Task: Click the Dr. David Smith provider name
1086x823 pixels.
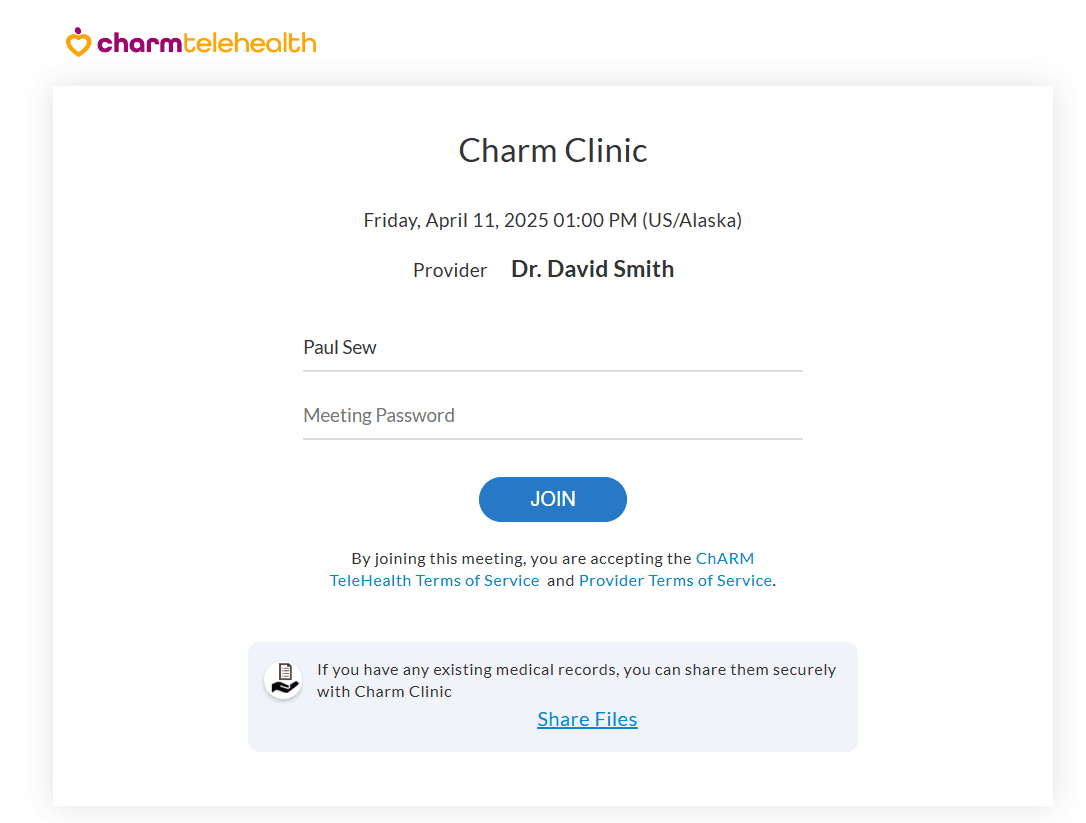Action: (592, 268)
